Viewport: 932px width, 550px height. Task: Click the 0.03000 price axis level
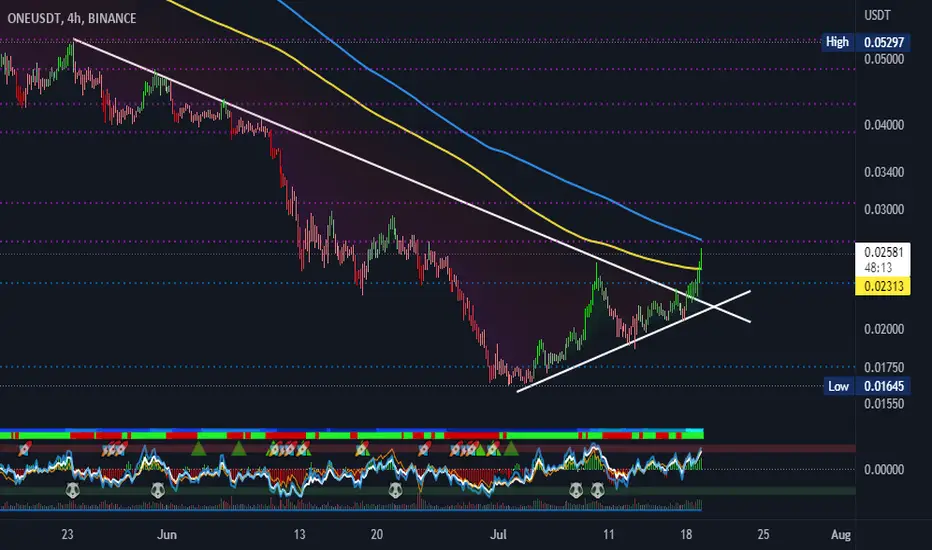(x=884, y=209)
